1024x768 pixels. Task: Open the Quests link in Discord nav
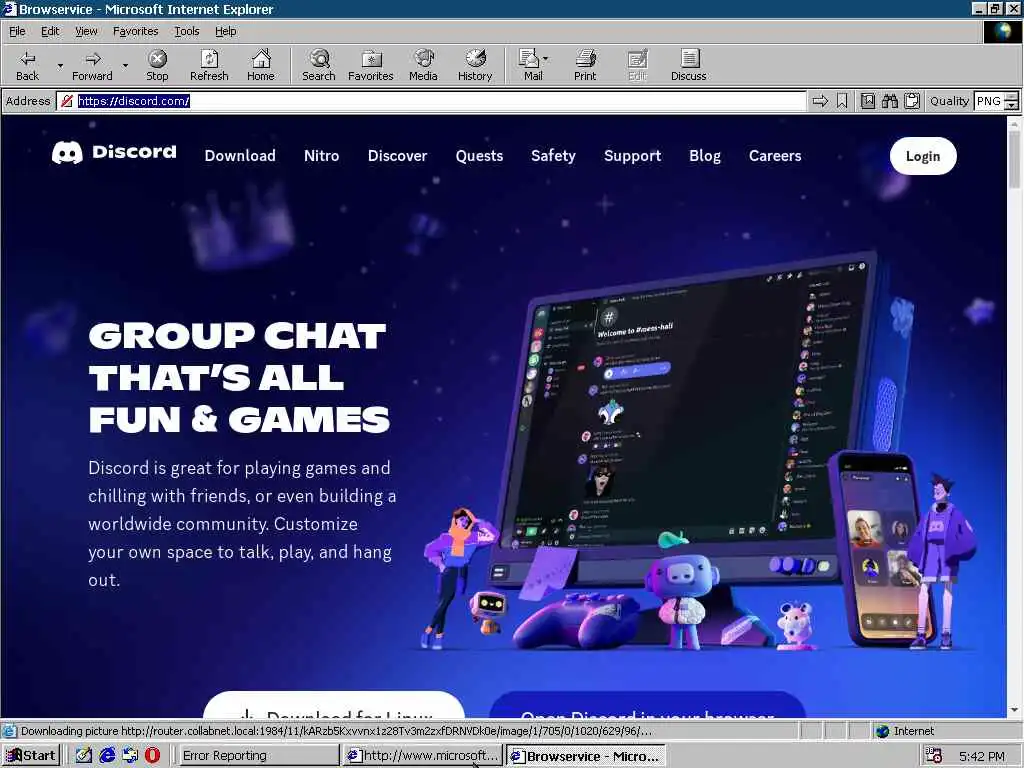click(x=479, y=155)
